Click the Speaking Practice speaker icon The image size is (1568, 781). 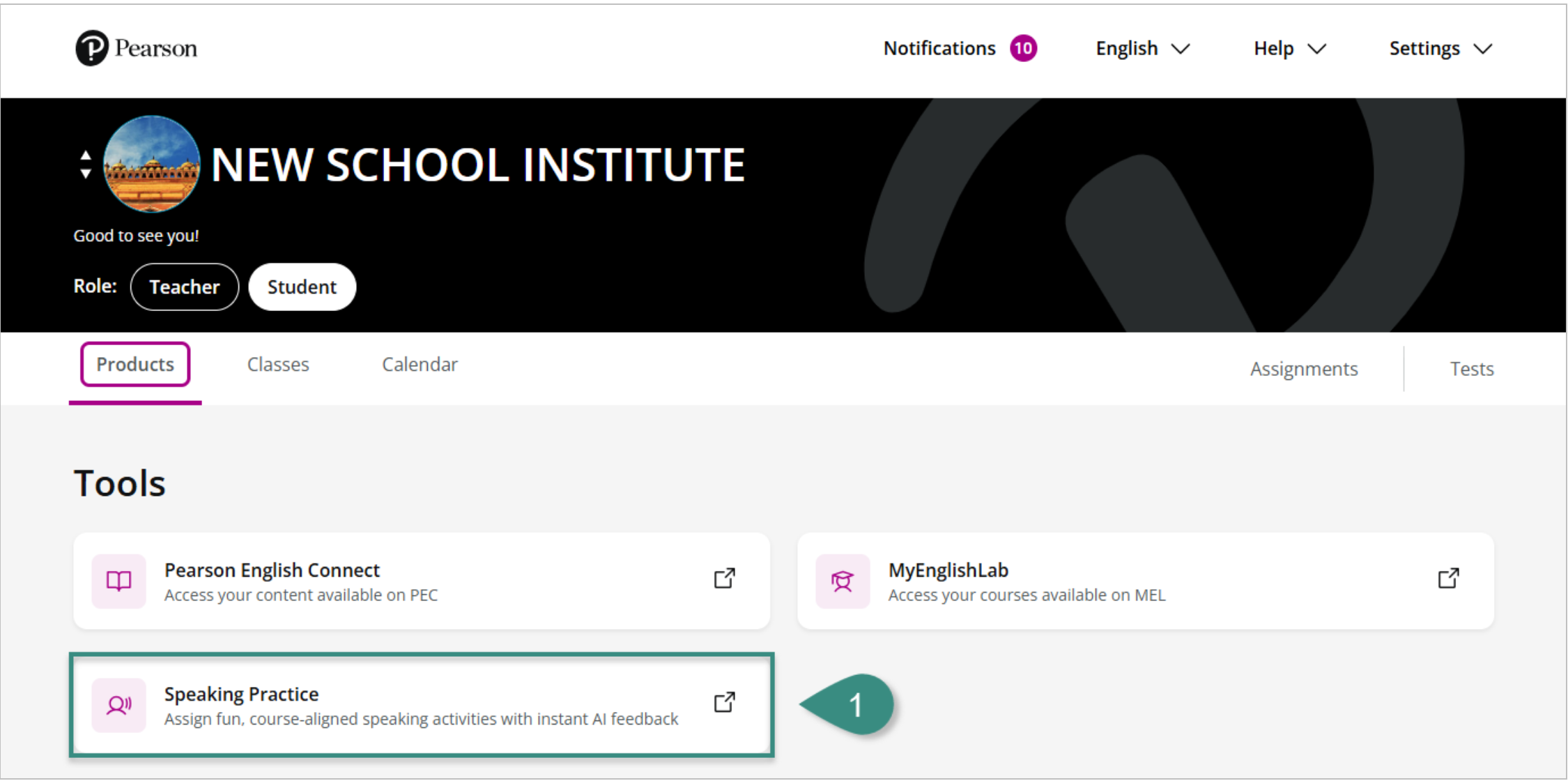pos(118,705)
